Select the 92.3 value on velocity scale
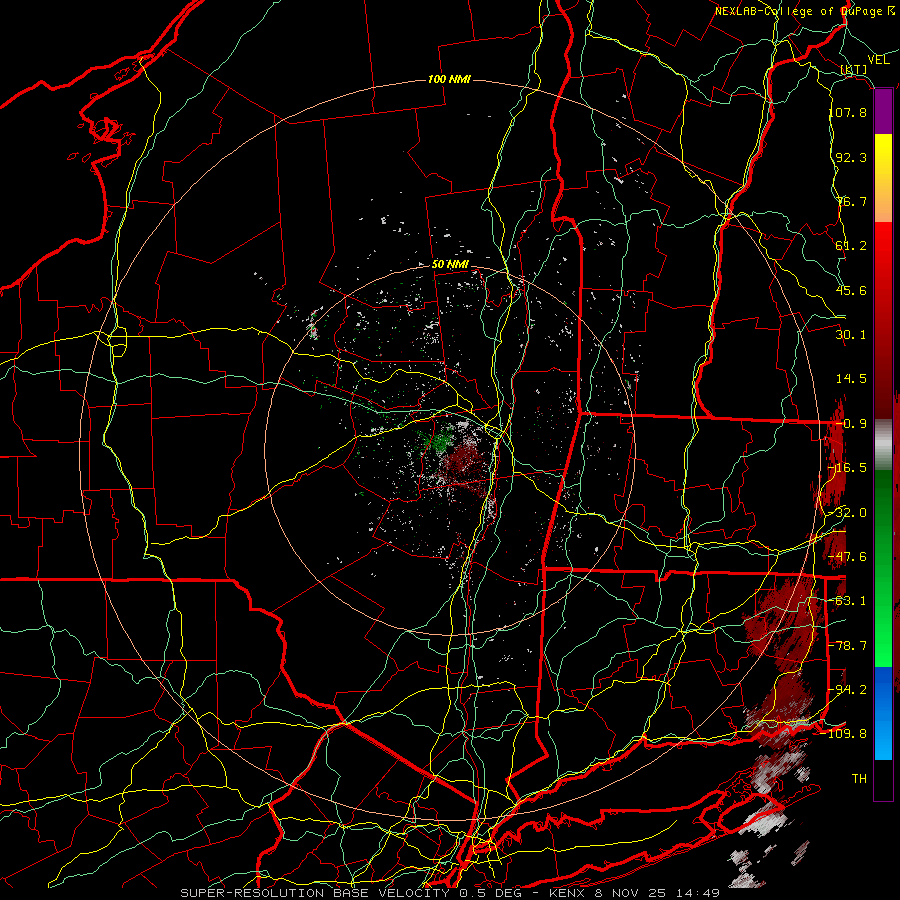900x900 pixels. point(851,157)
